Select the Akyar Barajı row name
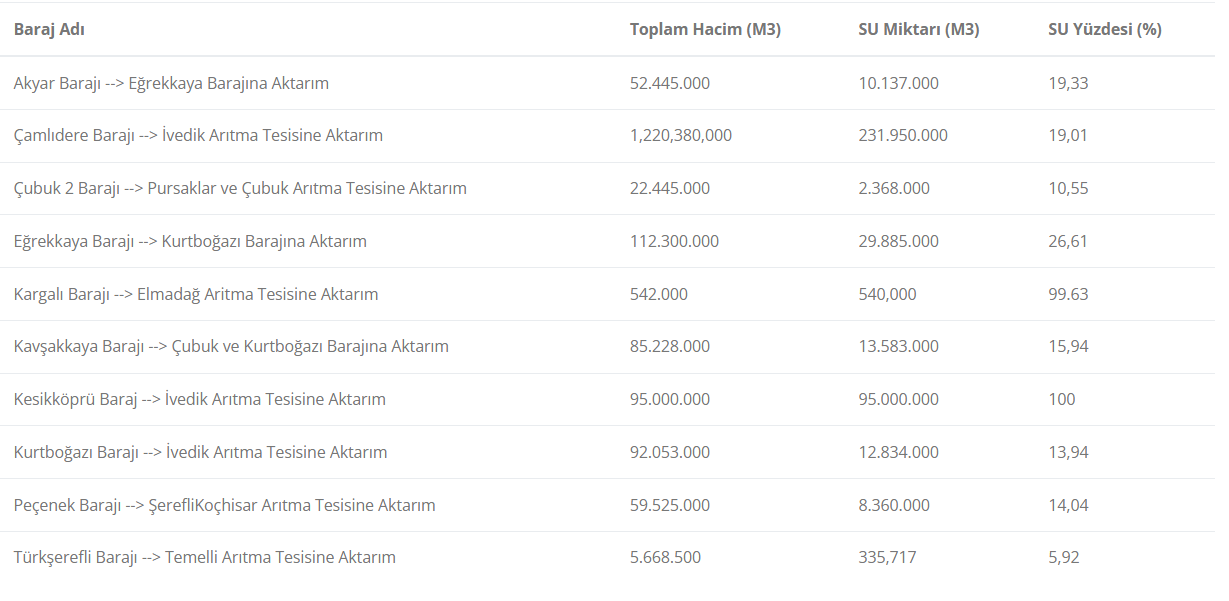Screen dimensions: 1229x601 (x=171, y=83)
